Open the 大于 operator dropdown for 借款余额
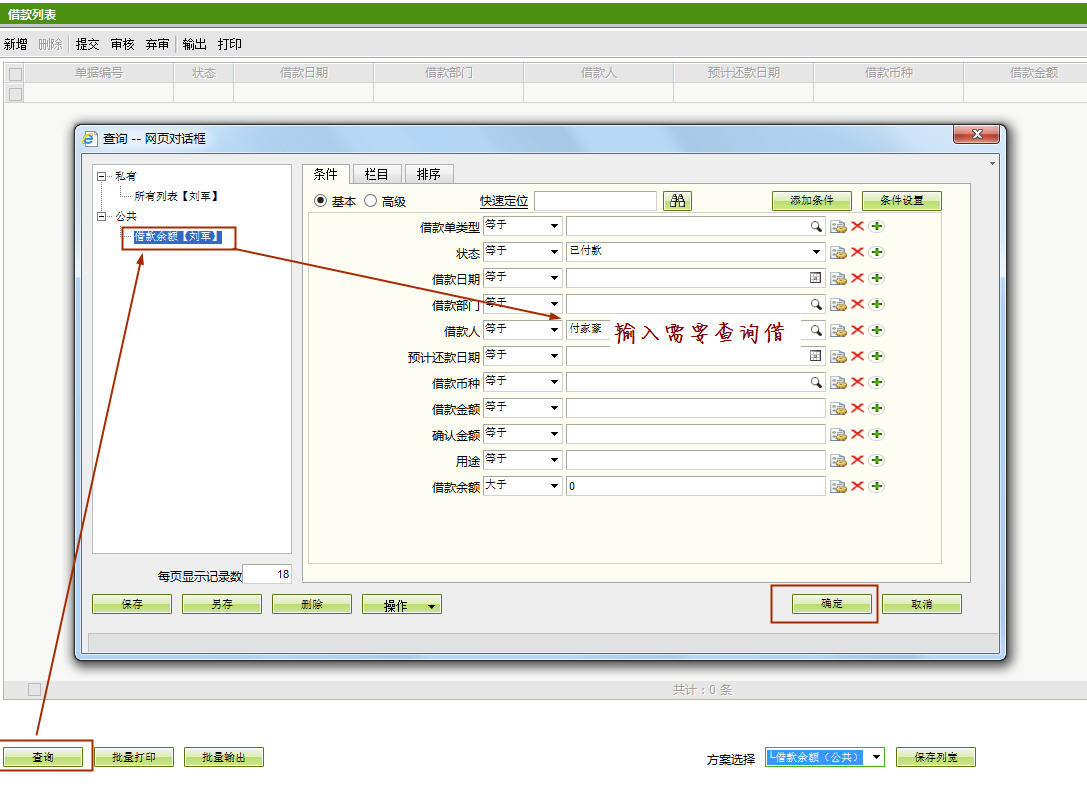The image size is (1087, 793). coord(554,486)
